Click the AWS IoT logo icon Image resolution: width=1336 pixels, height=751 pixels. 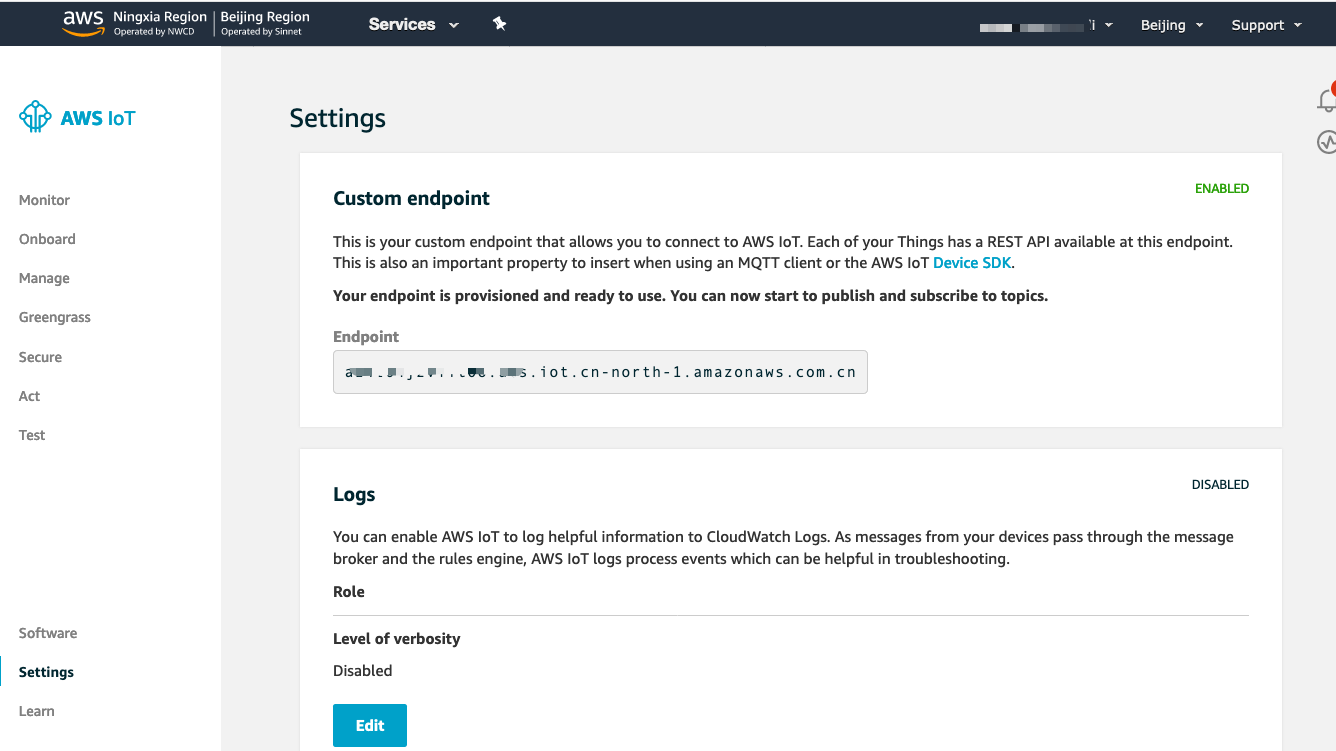coord(35,117)
